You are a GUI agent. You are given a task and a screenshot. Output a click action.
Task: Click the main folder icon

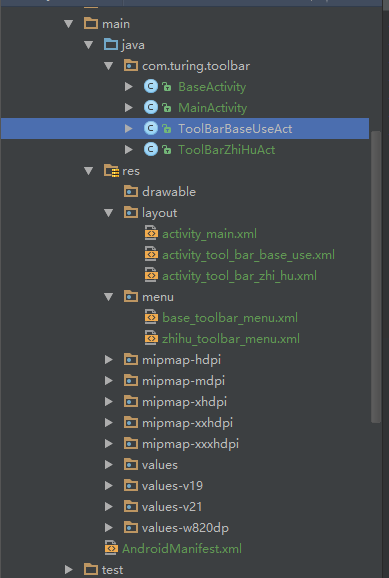pyautogui.click(x=91, y=24)
